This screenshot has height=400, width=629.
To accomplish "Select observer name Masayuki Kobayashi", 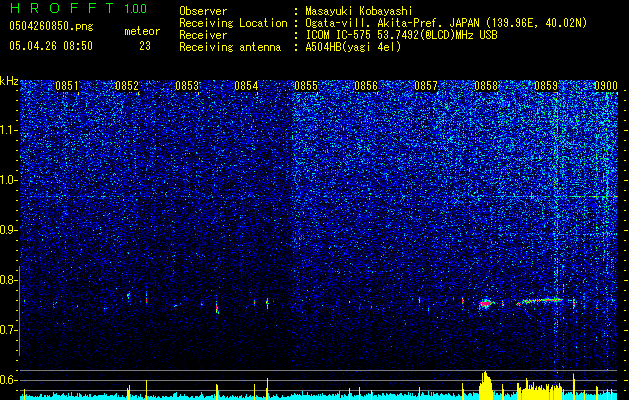I will (359, 11).
